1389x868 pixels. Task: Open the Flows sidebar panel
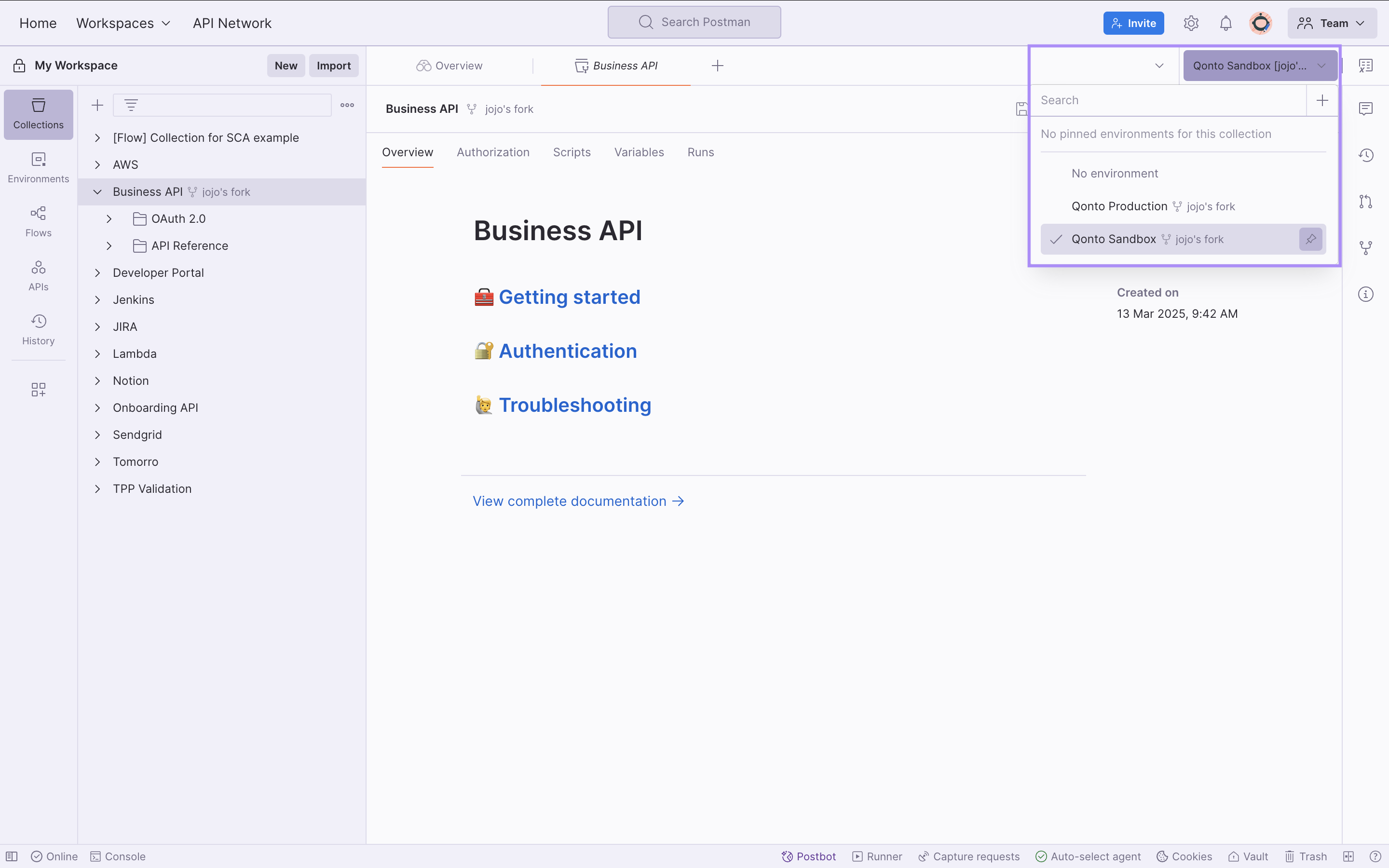[x=39, y=222]
